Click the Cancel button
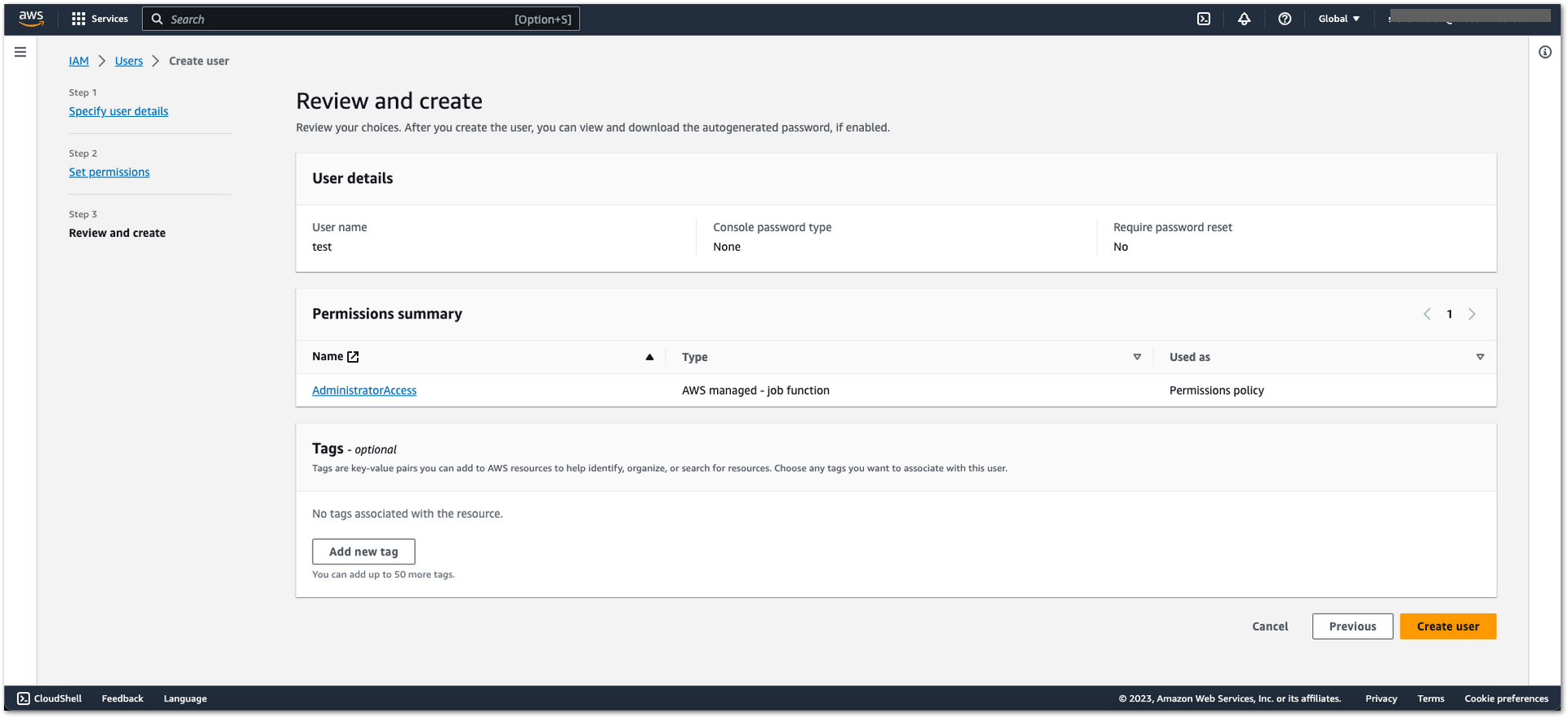Viewport: 1568px width, 718px height. tap(1270, 627)
